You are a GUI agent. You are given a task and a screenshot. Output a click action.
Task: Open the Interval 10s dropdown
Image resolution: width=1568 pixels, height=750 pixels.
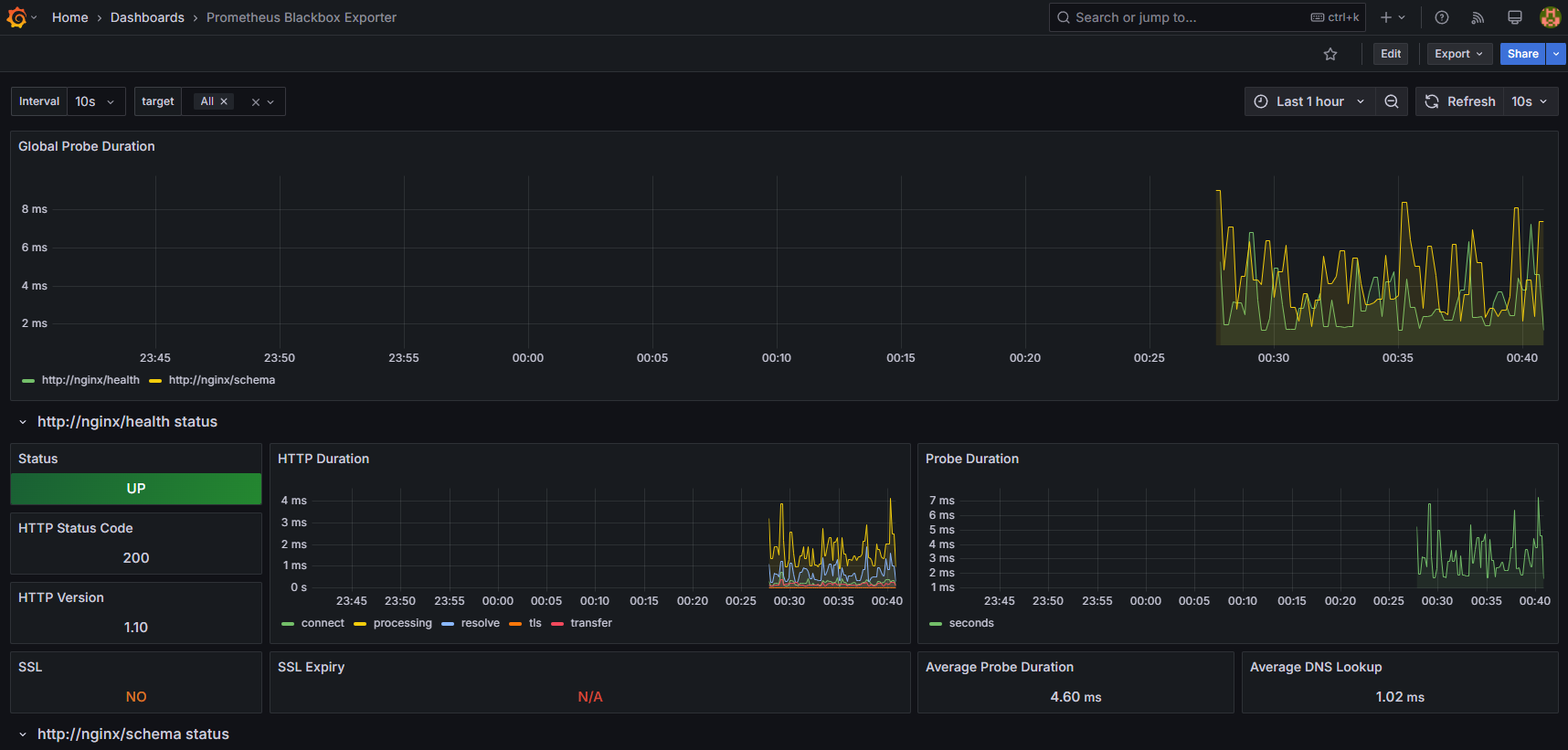96,101
